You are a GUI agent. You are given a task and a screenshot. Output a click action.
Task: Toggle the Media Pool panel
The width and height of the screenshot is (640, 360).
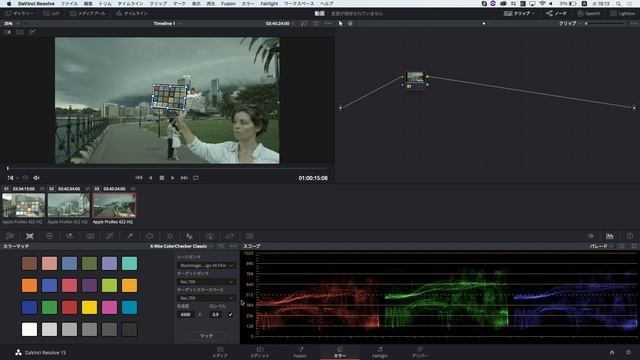tap(87, 13)
